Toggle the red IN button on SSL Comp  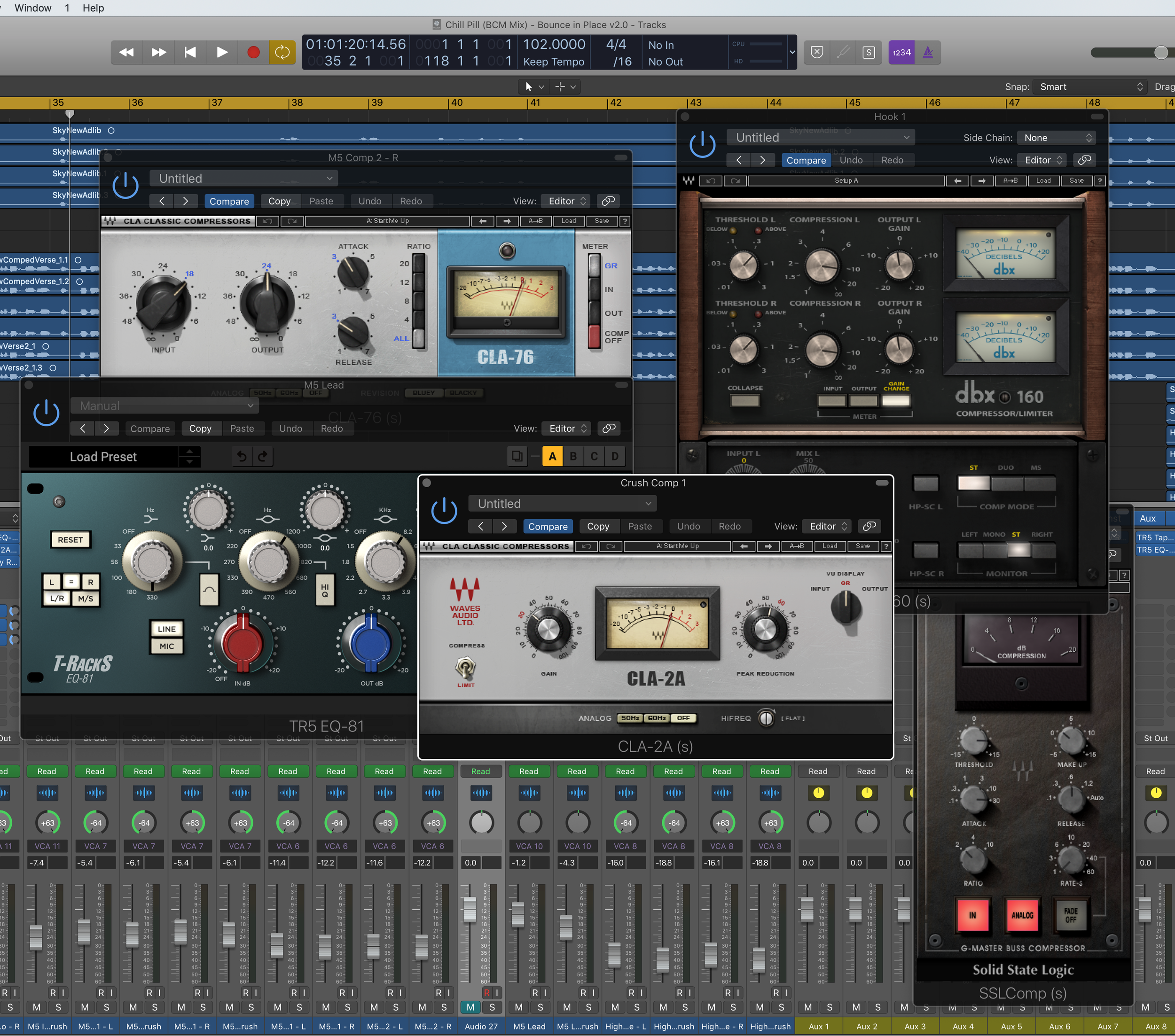click(972, 915)
